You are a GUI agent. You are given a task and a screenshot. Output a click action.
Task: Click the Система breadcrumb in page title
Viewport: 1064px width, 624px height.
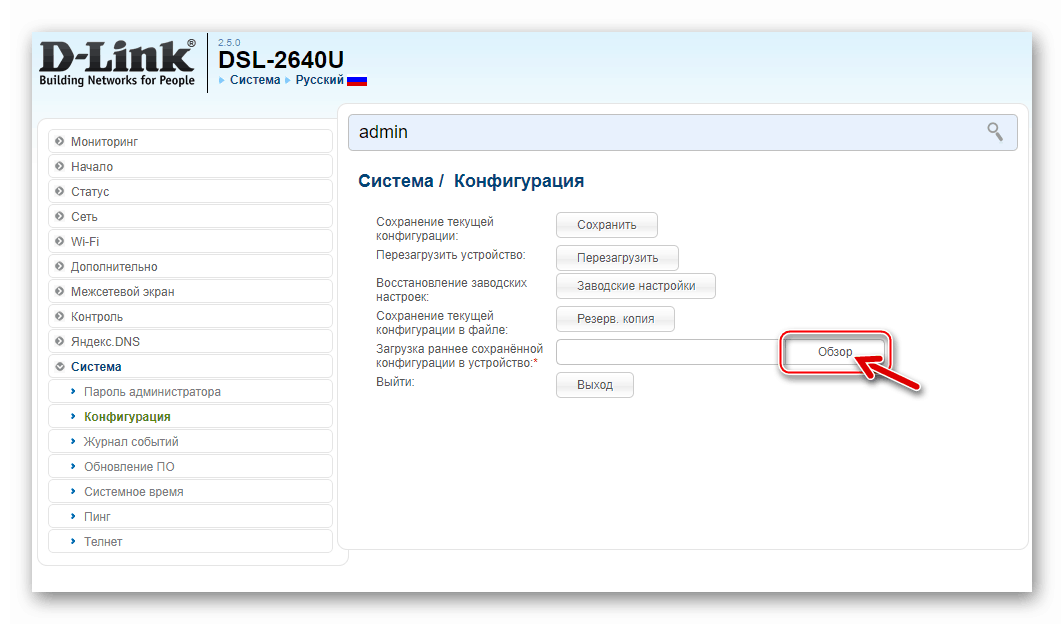[x=396, y=181]
